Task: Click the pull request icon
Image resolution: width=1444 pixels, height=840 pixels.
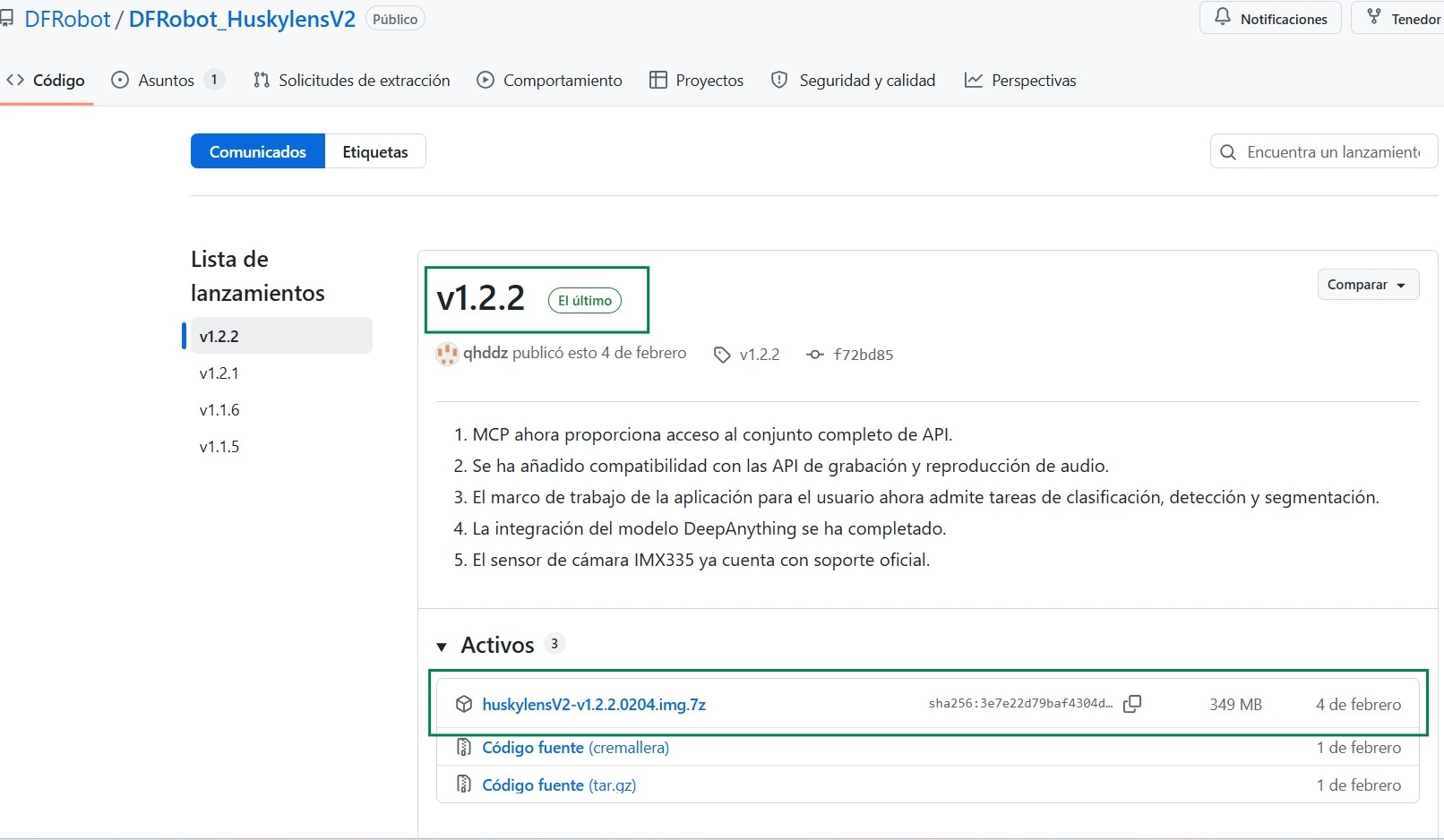Action: tap(262, 80)
